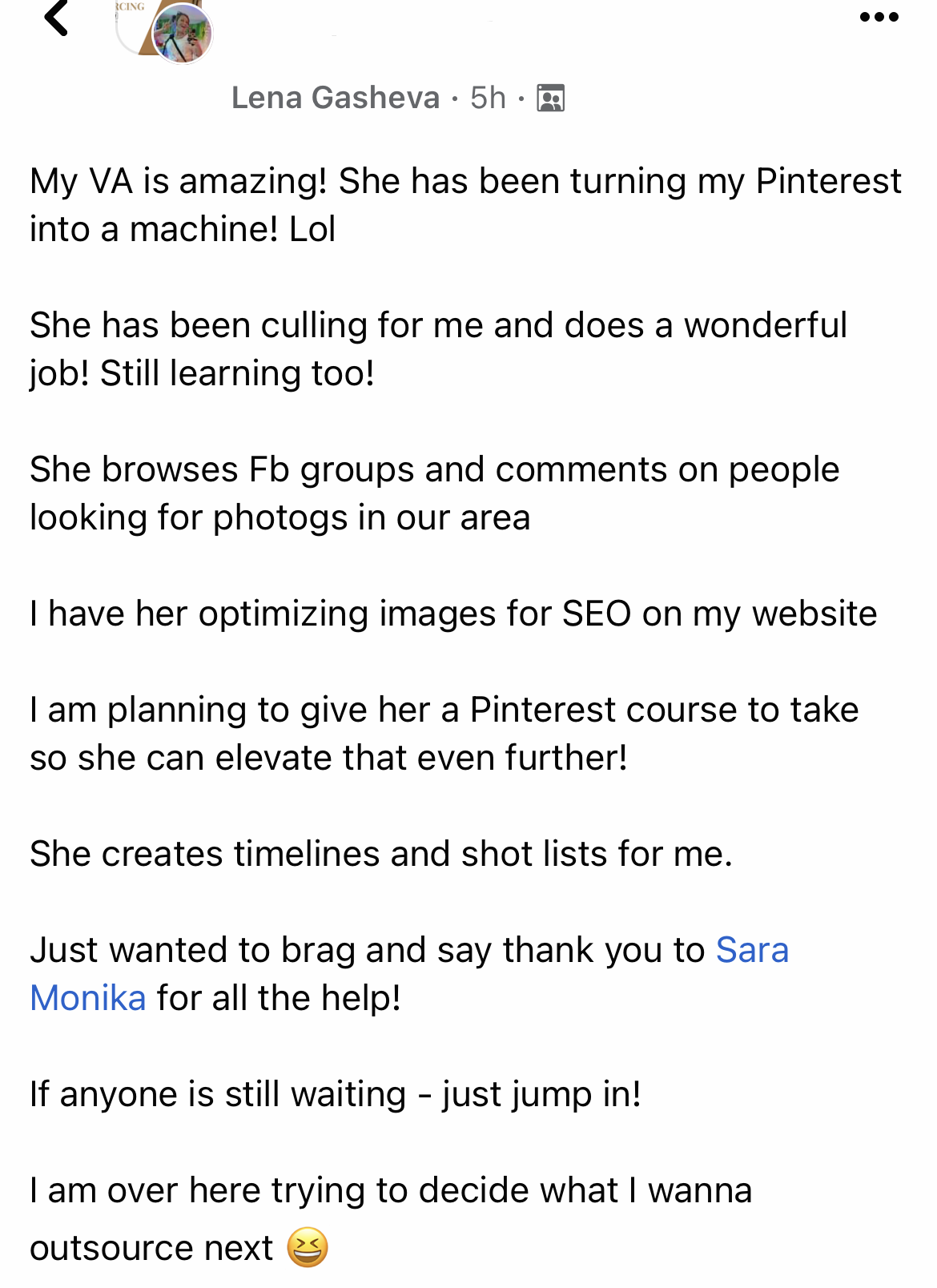The width and height of the screenshot is (937, 1288).
Task: Tap the "I am over here trying" line
Action: [391, 1190]
